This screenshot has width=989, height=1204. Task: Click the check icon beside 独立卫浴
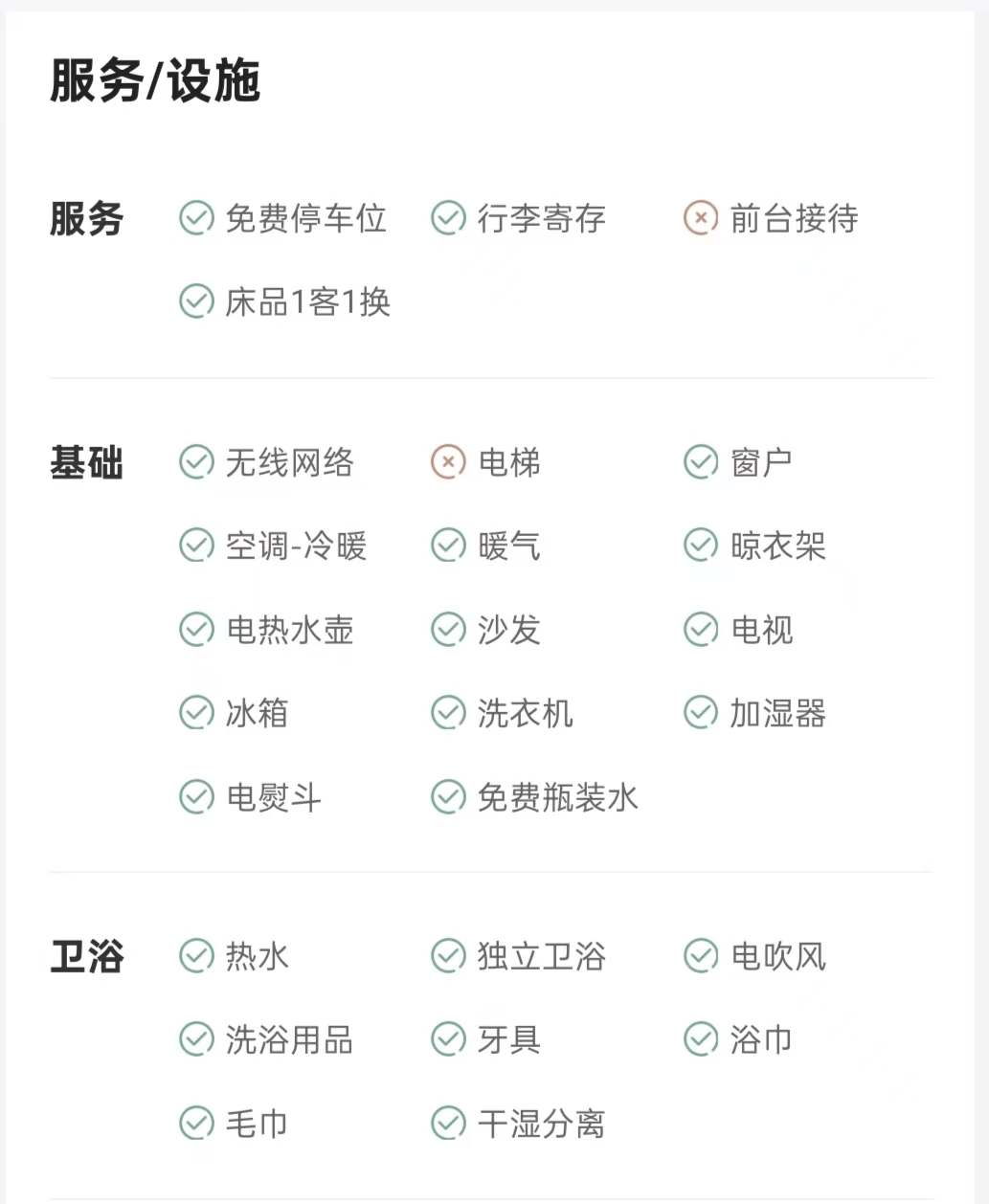[x=448, y=955]
